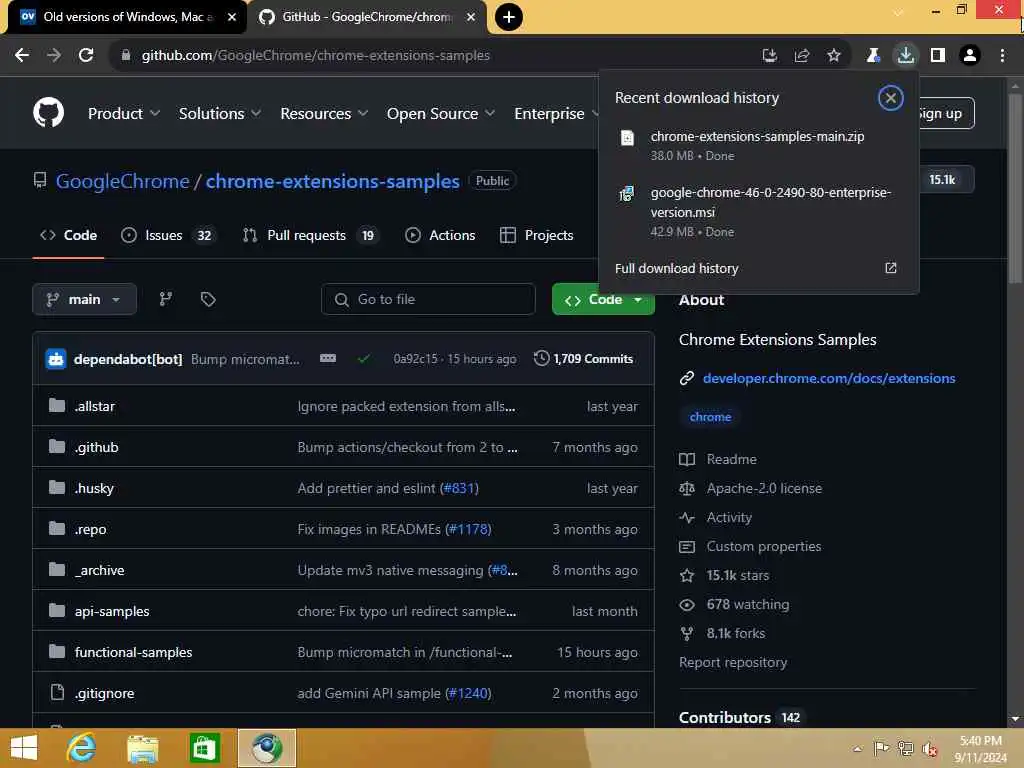Open Full download history link
This screenshot has height=768, width=1024.
pyautogui.click(x=677, y=268)
